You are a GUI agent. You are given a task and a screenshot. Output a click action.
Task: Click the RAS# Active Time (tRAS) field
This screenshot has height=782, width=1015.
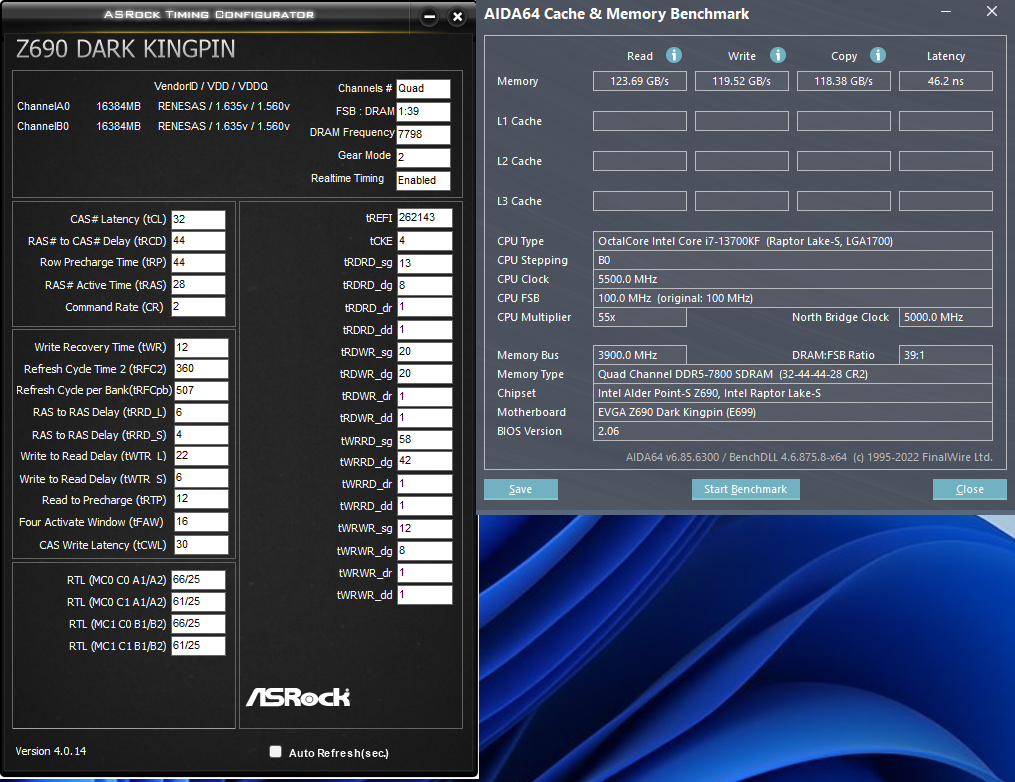[x=198, y=285]
